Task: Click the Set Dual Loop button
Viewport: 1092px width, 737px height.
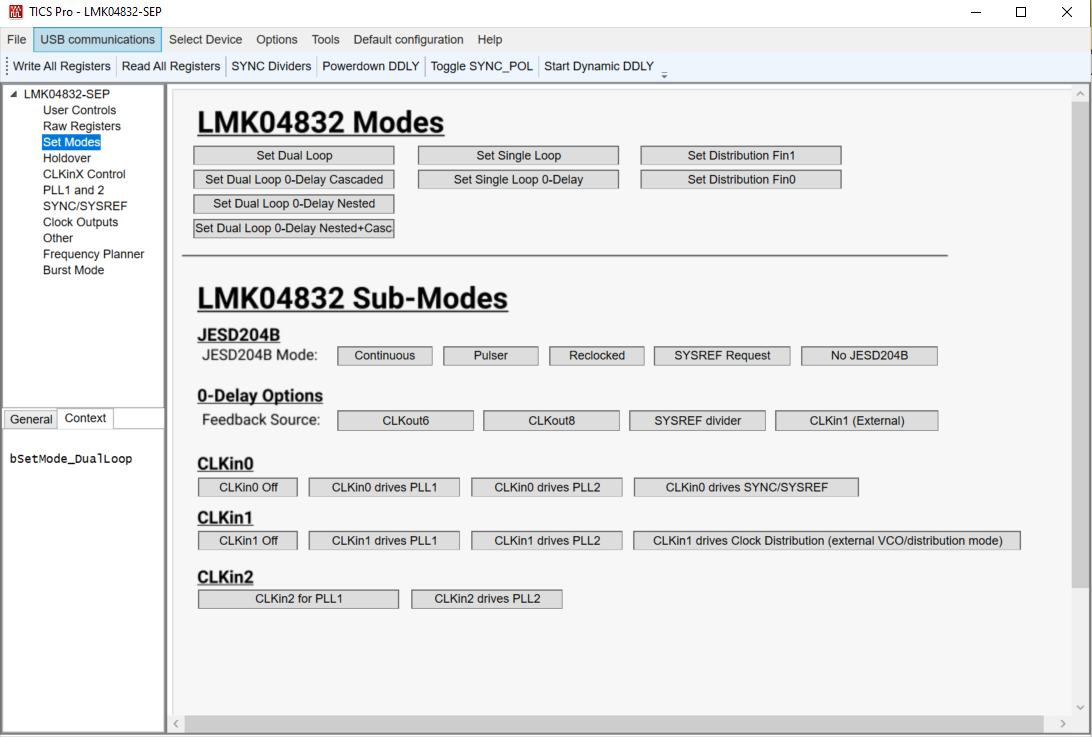Action: point(293,155)
